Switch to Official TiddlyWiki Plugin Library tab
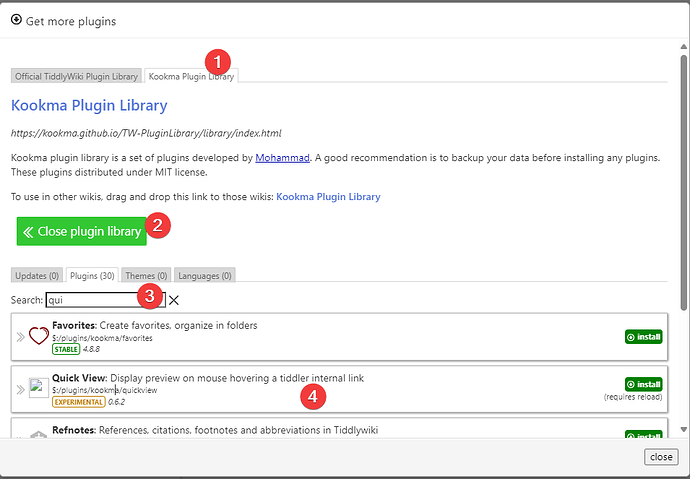Screen dimensions: 690x479 click(77, 76)
